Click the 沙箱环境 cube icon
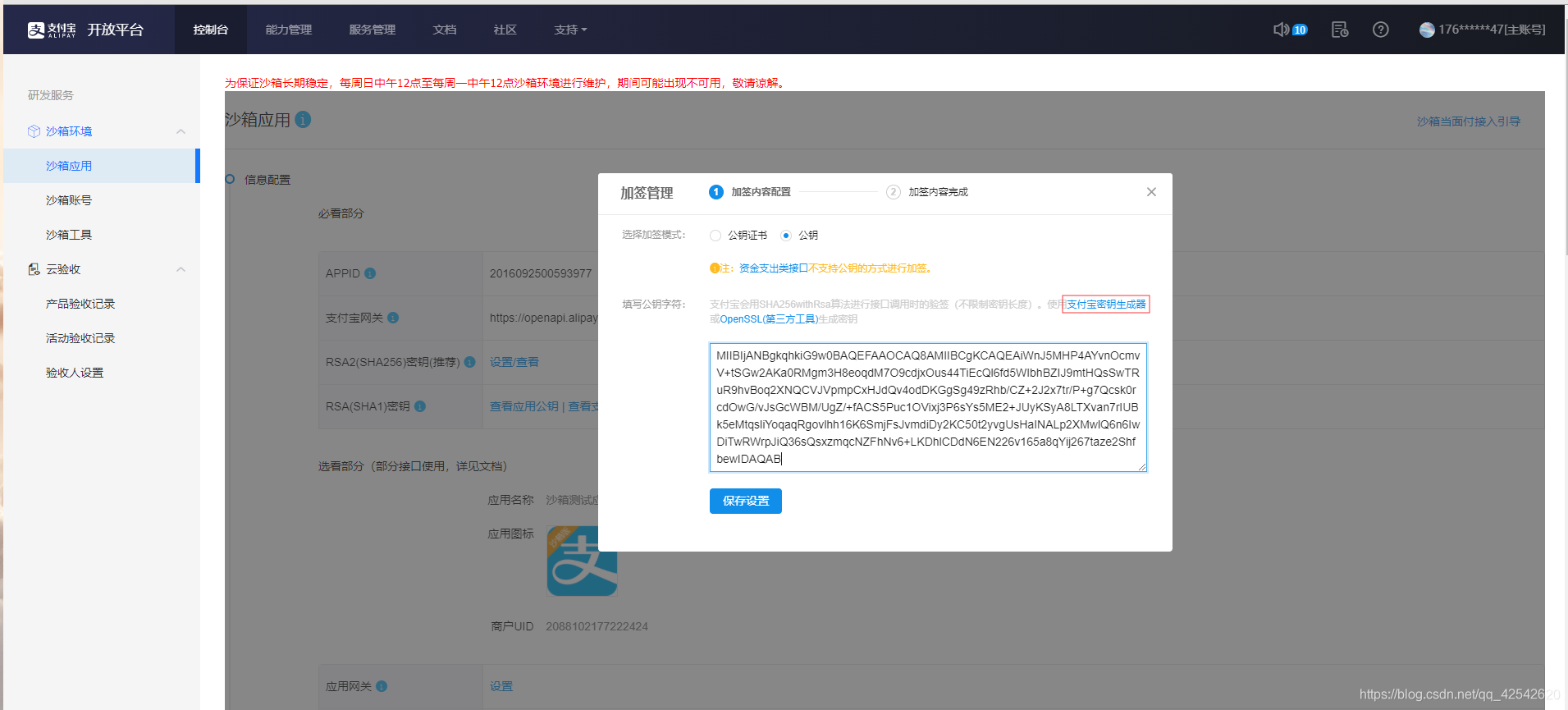The height and width of the screenshot is (710, 1568). [x=34, y=131]
